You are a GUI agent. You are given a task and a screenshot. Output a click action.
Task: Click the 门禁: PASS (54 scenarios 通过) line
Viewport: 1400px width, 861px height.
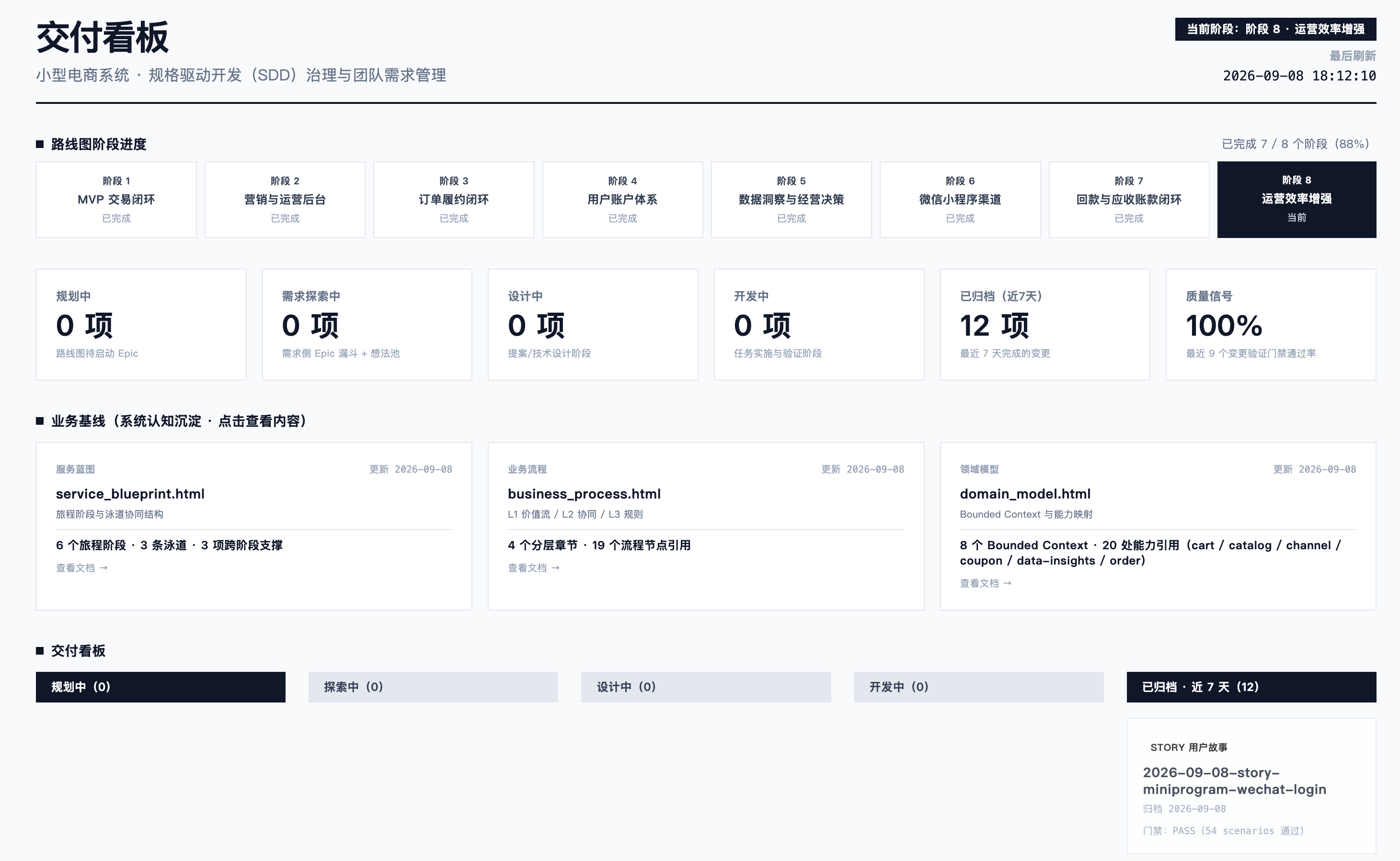[x=1223, y=830]
